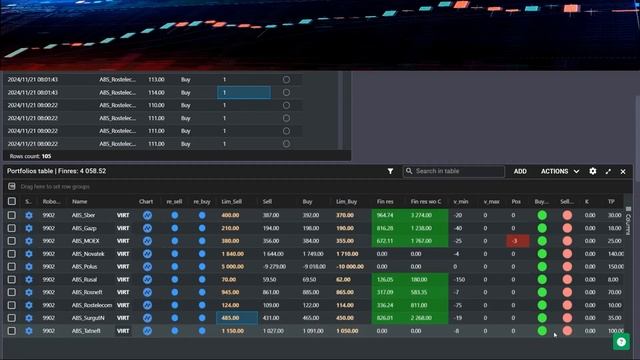Open settings gear for ABS_Polus row
Viewport: 640px width, 360px height.
tap(29, 267)
